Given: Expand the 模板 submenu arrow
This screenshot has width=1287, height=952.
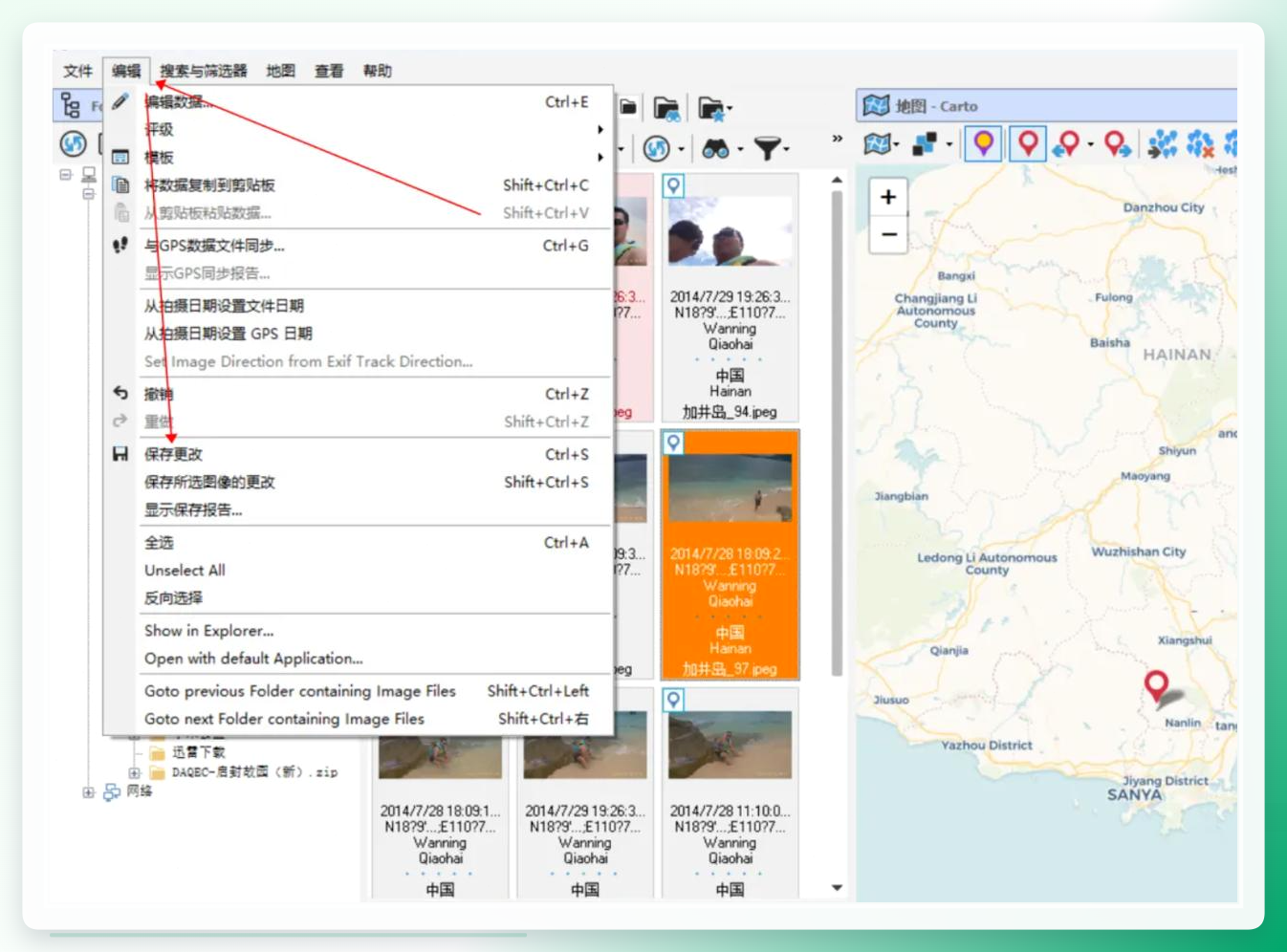Looking at the screenshot, I should (x=600, y=157).
